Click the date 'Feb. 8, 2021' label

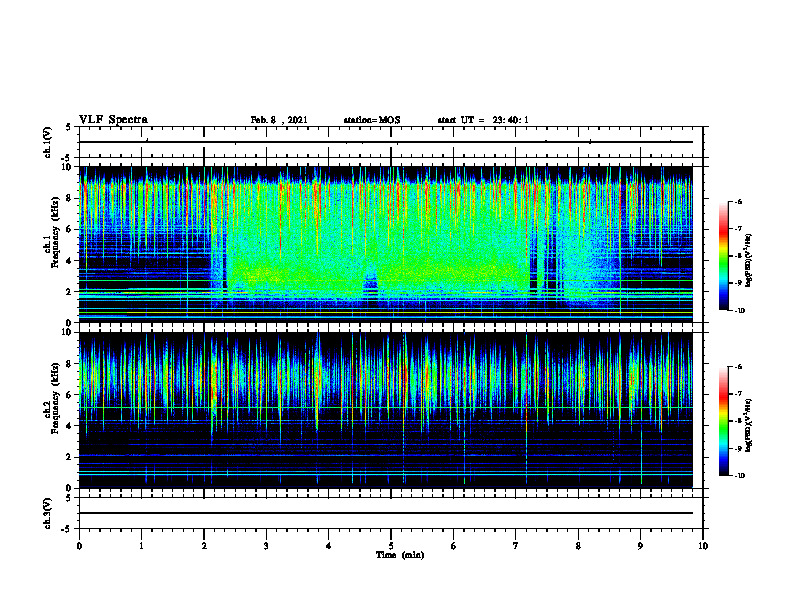[279, 120]
